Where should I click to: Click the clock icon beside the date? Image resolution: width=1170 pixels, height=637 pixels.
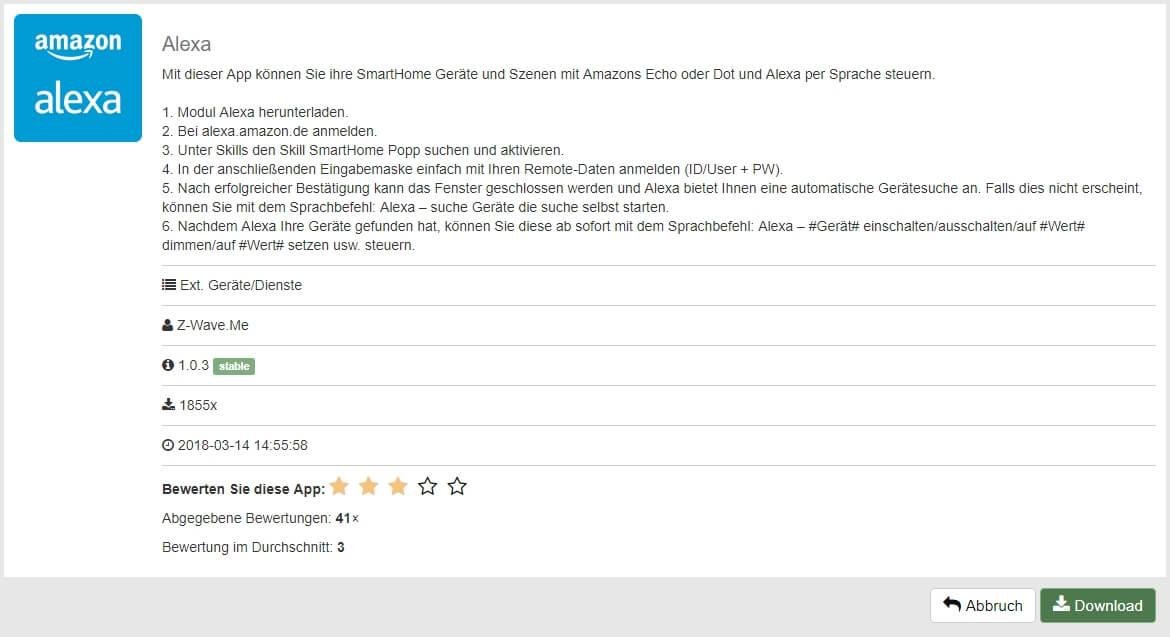(168, 445)
